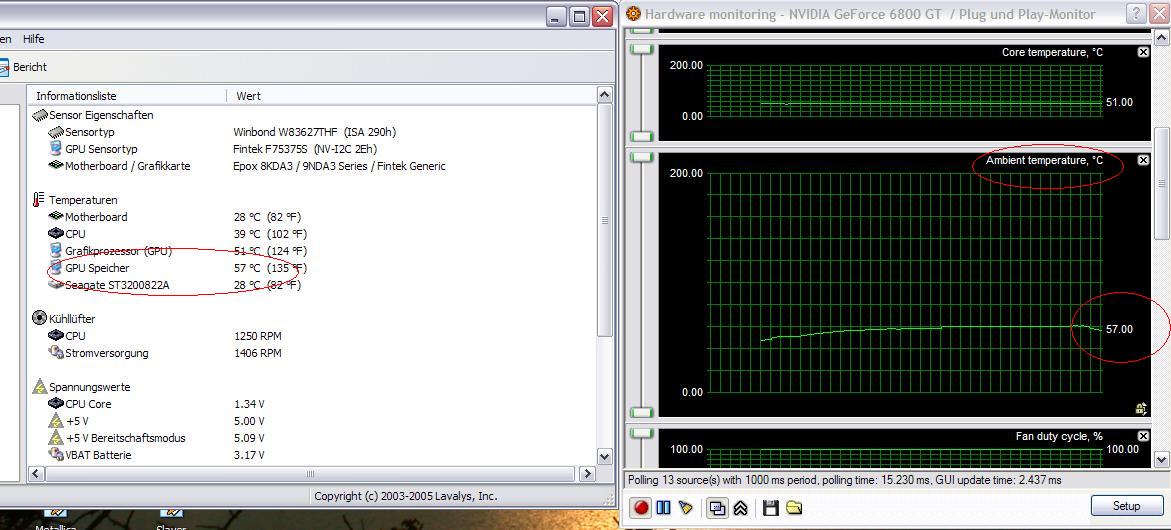1171x530 pixels.
Task: Clear monitoring history with the broom icon
Action: (x=686, y=508)
